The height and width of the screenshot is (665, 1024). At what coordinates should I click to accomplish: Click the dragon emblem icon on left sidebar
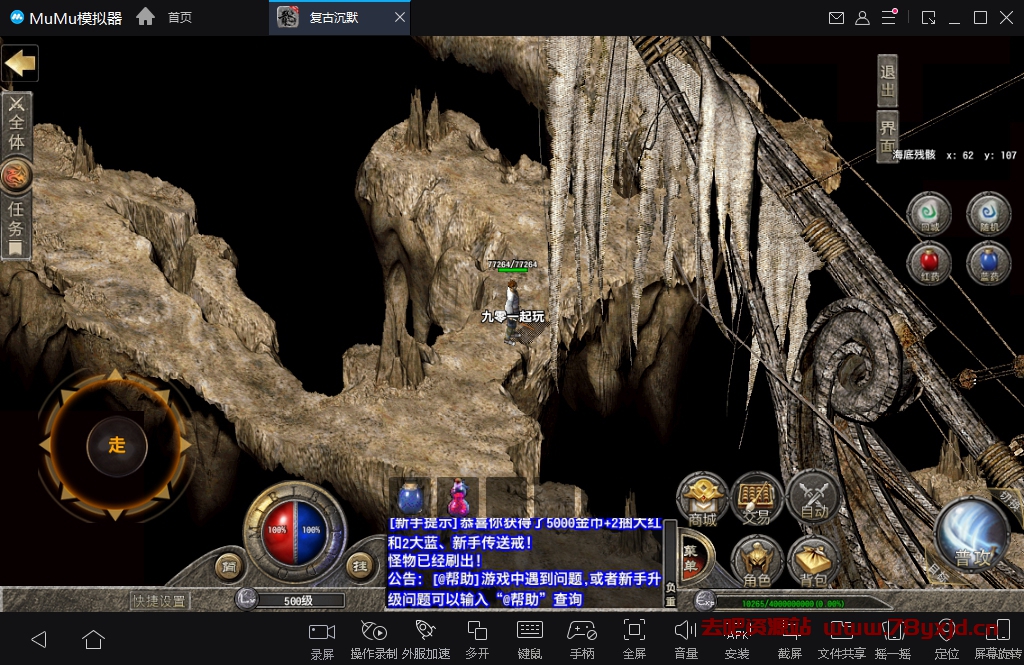click(x=16, y=176)
